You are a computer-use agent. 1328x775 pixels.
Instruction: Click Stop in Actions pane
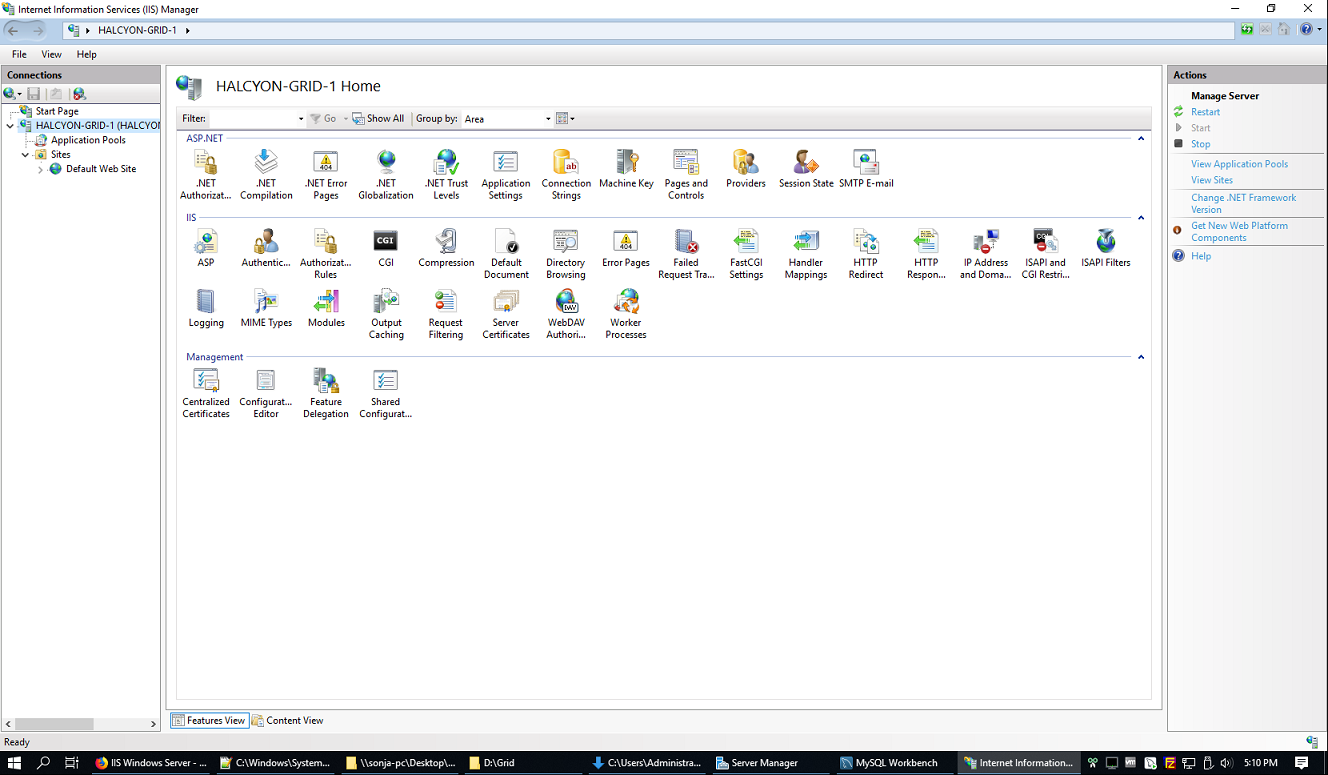tap(1200, 144)
